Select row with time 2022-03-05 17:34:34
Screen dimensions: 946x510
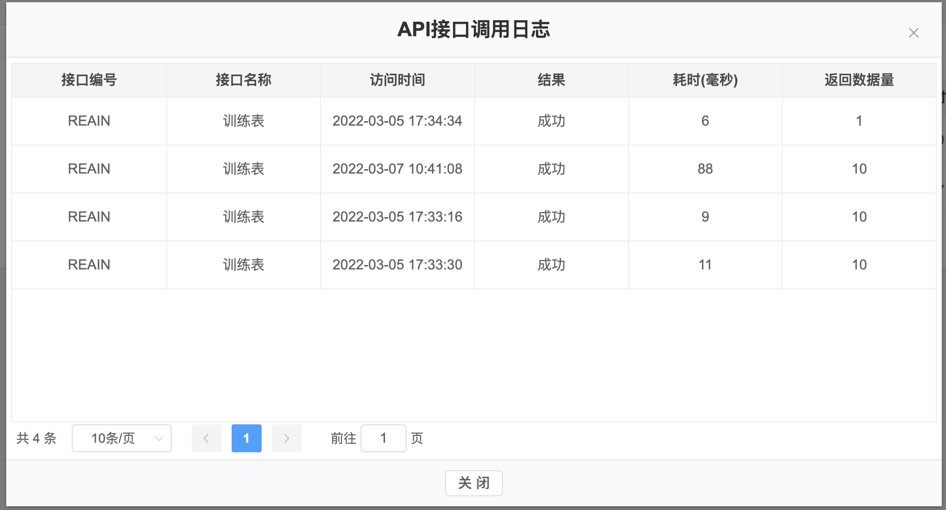coord(474,121)
